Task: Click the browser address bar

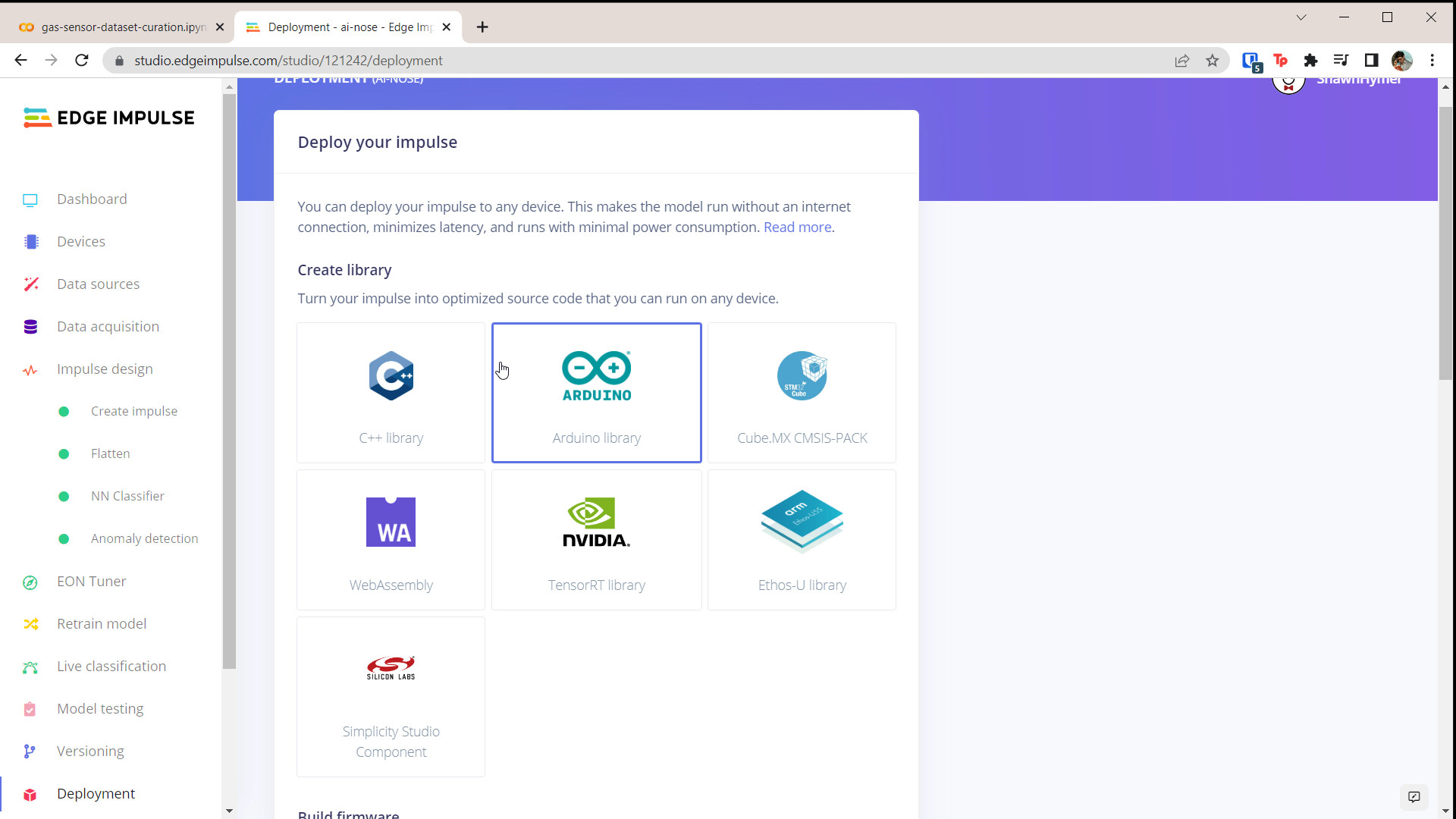Action: coord(455,60)
